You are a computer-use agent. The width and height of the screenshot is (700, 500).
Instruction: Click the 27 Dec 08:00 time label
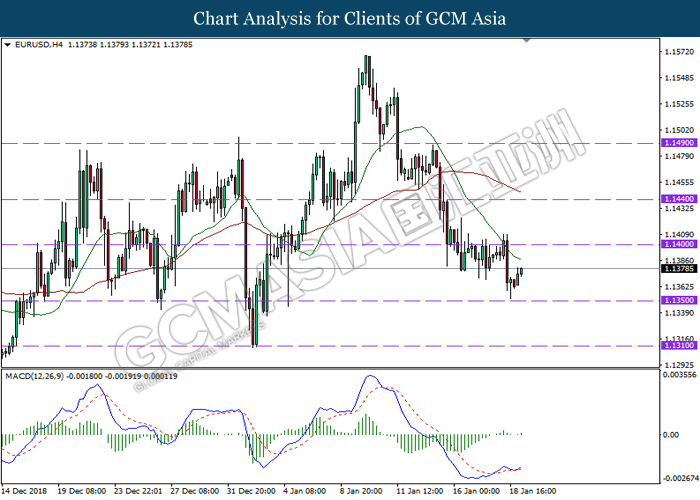click(195, 492)
